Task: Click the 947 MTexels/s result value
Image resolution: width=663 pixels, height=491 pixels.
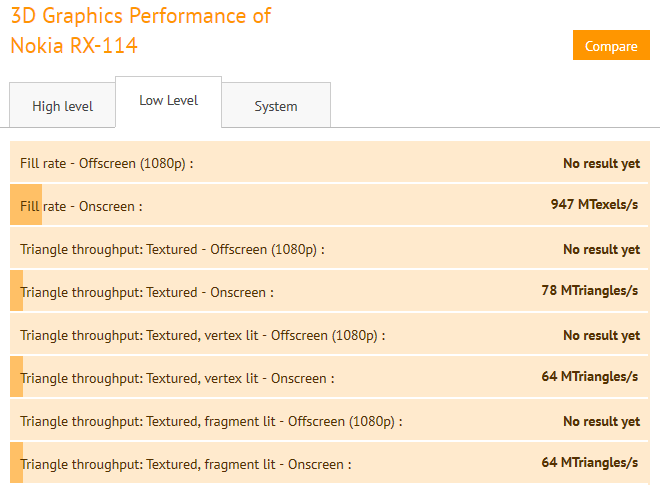Action: pyautogui.click(x=594, y=205)
